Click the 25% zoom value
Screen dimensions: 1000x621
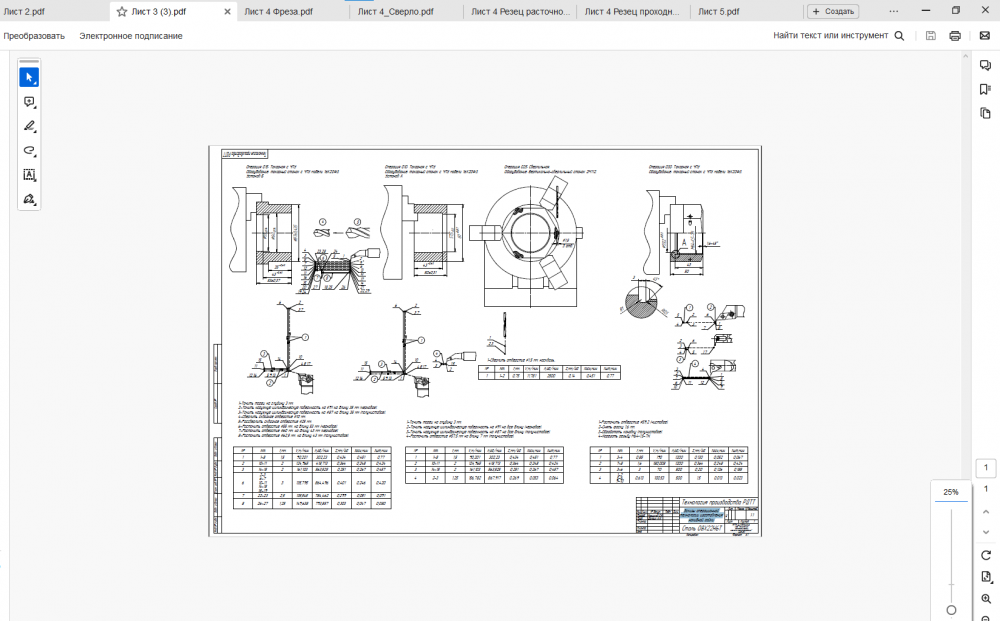[x=951, y=492]
